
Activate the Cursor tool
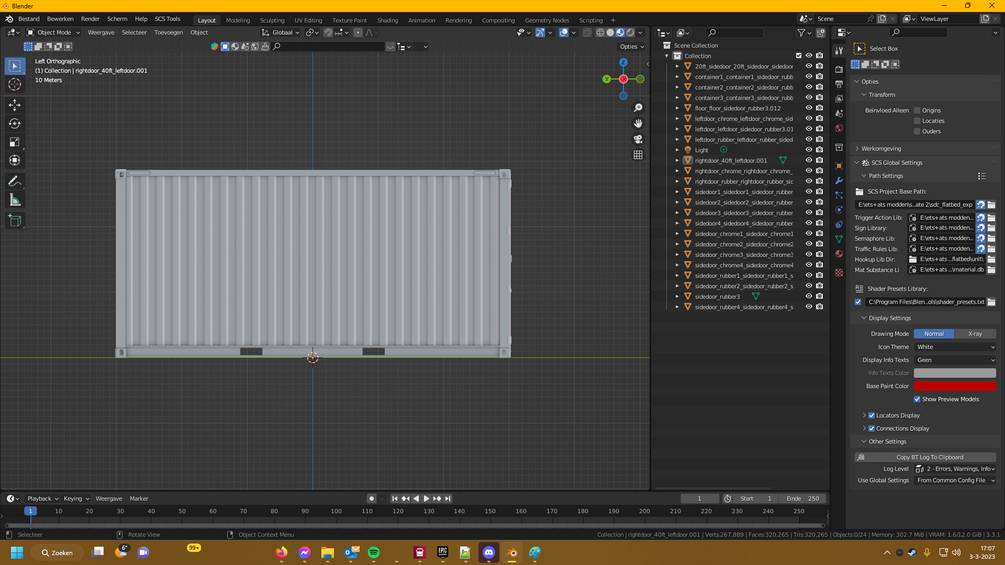pos(15,85)
